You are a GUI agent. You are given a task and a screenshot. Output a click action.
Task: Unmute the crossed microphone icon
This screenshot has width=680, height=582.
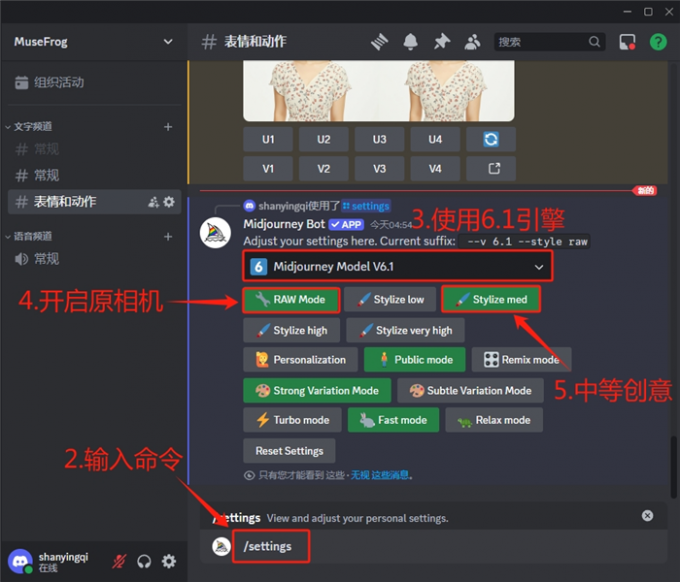click(x=119, y=561)
